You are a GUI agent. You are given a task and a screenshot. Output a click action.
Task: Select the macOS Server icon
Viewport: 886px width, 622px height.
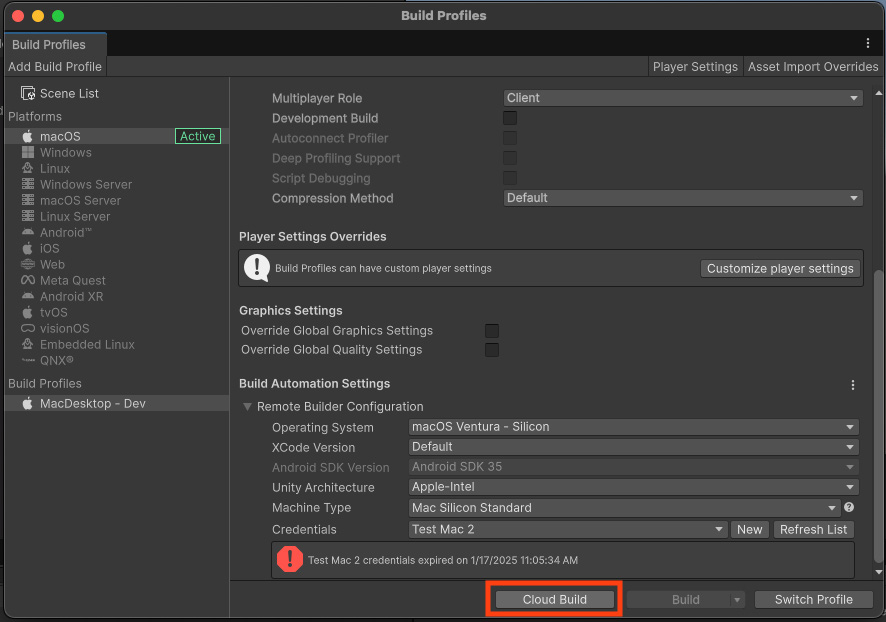click(28, 200)
